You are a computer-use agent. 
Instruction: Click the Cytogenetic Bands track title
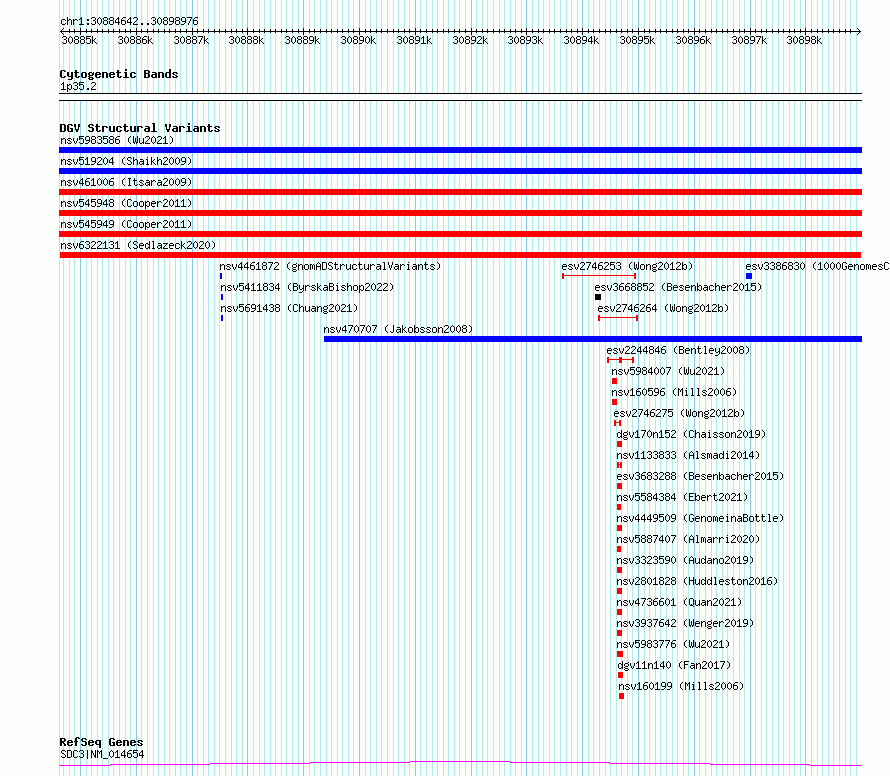click(119, 74)
